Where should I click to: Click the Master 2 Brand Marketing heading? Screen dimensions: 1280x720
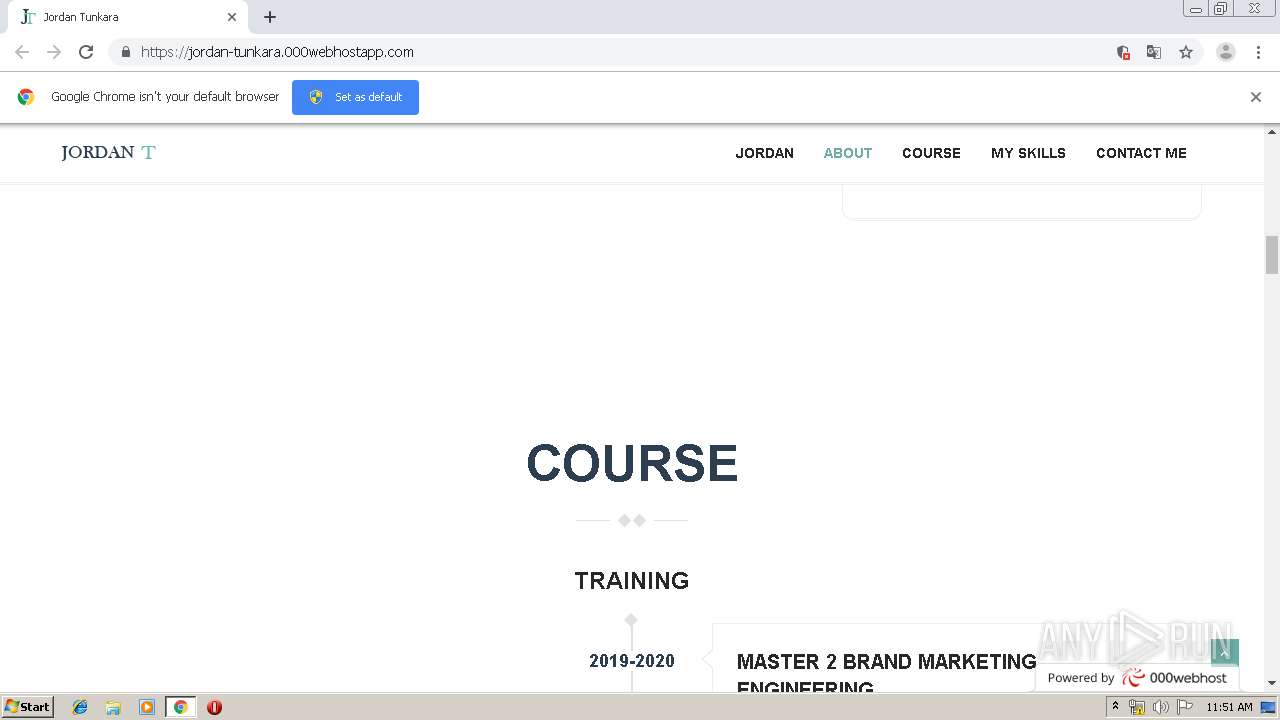[886, 674]
